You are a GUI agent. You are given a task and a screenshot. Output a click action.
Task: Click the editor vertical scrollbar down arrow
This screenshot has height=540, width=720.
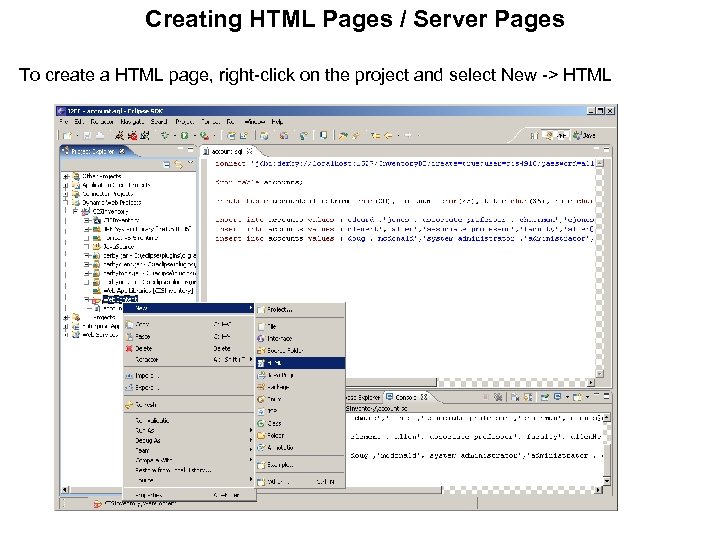click(x=599, y=374)
